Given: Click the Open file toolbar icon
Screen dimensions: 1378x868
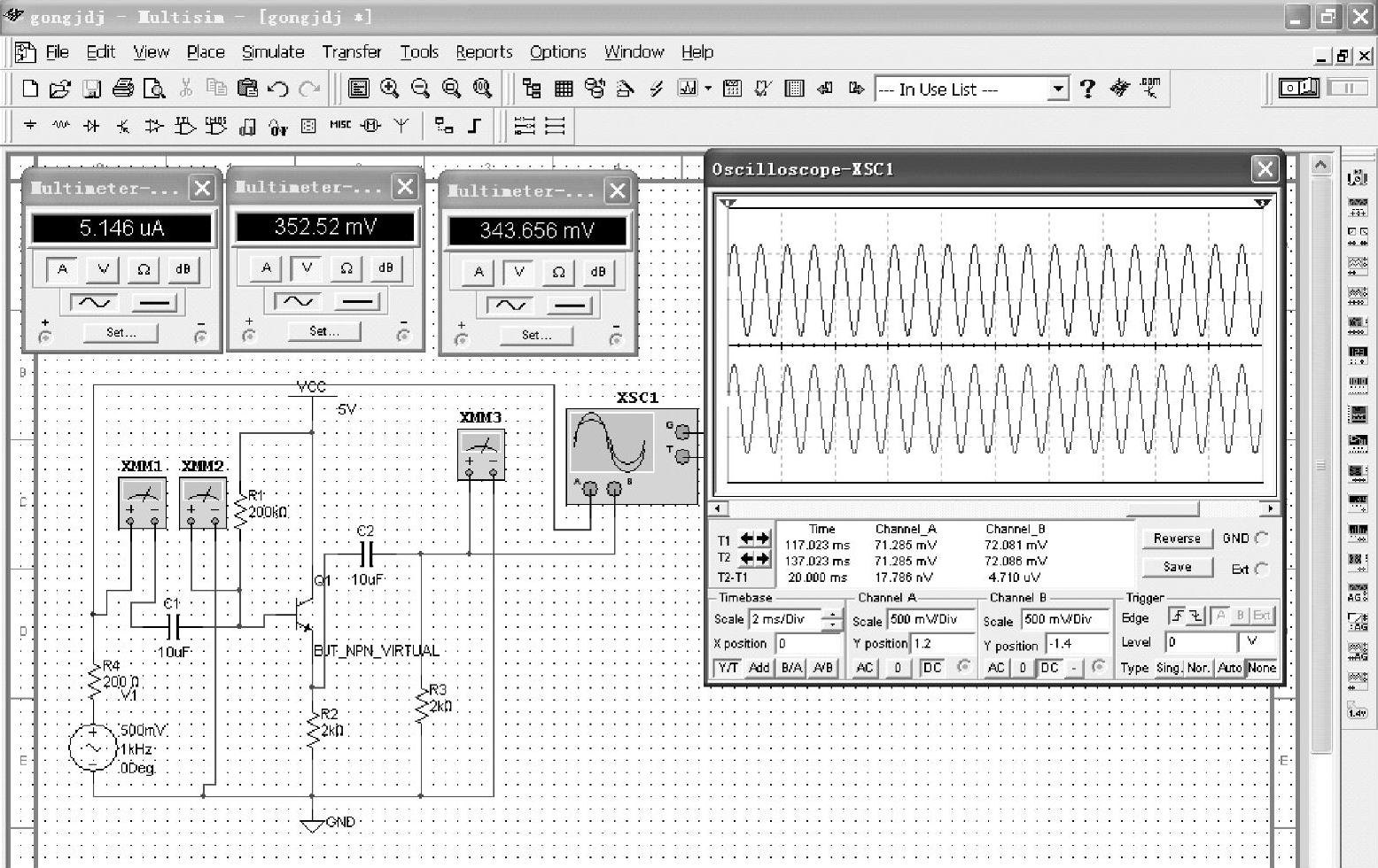Looking at the screenshot, I should click(x=59, y=89).
